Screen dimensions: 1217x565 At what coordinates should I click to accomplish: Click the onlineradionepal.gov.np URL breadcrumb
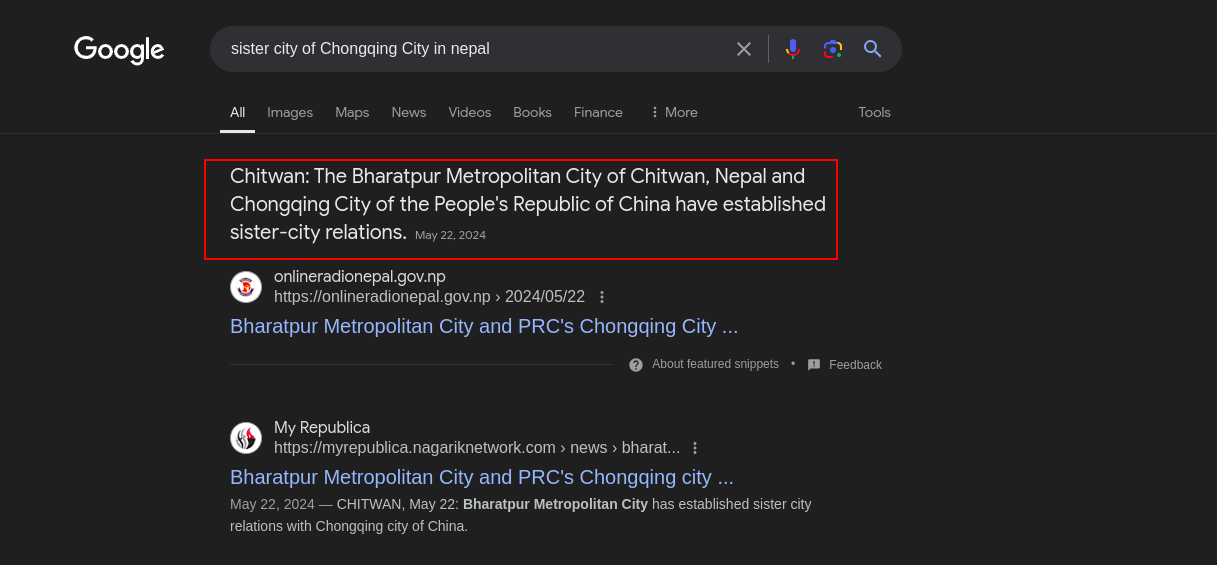[x=429, y=297]
